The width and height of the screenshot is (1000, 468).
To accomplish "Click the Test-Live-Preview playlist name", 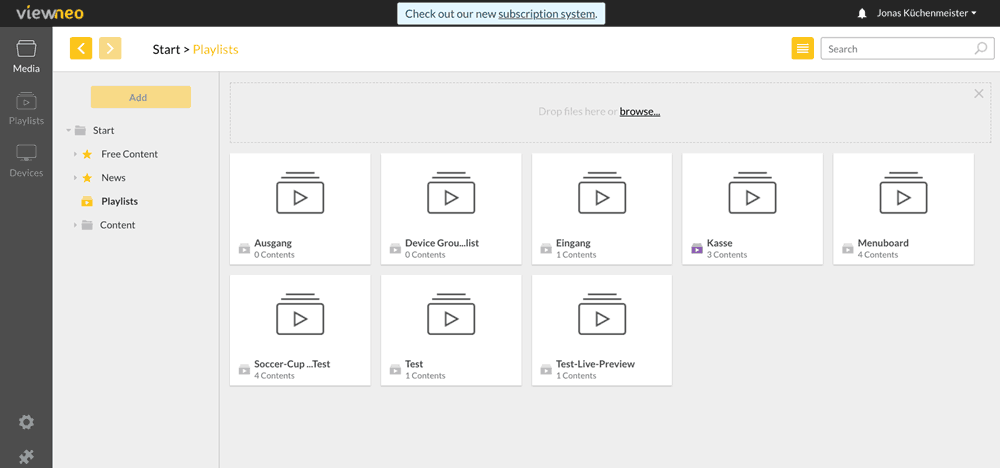I will coord(596,364).
